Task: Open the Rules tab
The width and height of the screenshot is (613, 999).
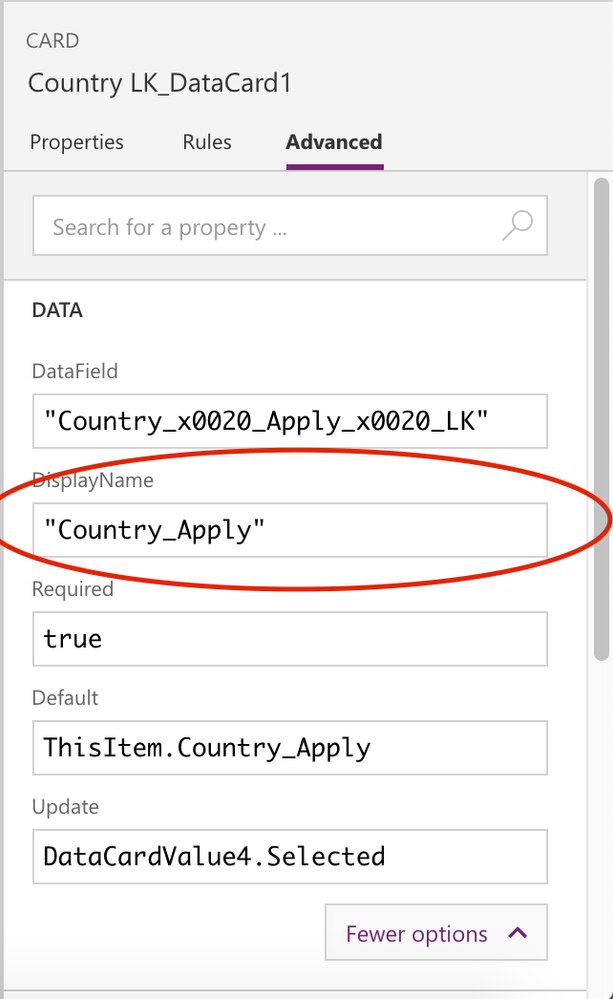Action: click(207, 142)
